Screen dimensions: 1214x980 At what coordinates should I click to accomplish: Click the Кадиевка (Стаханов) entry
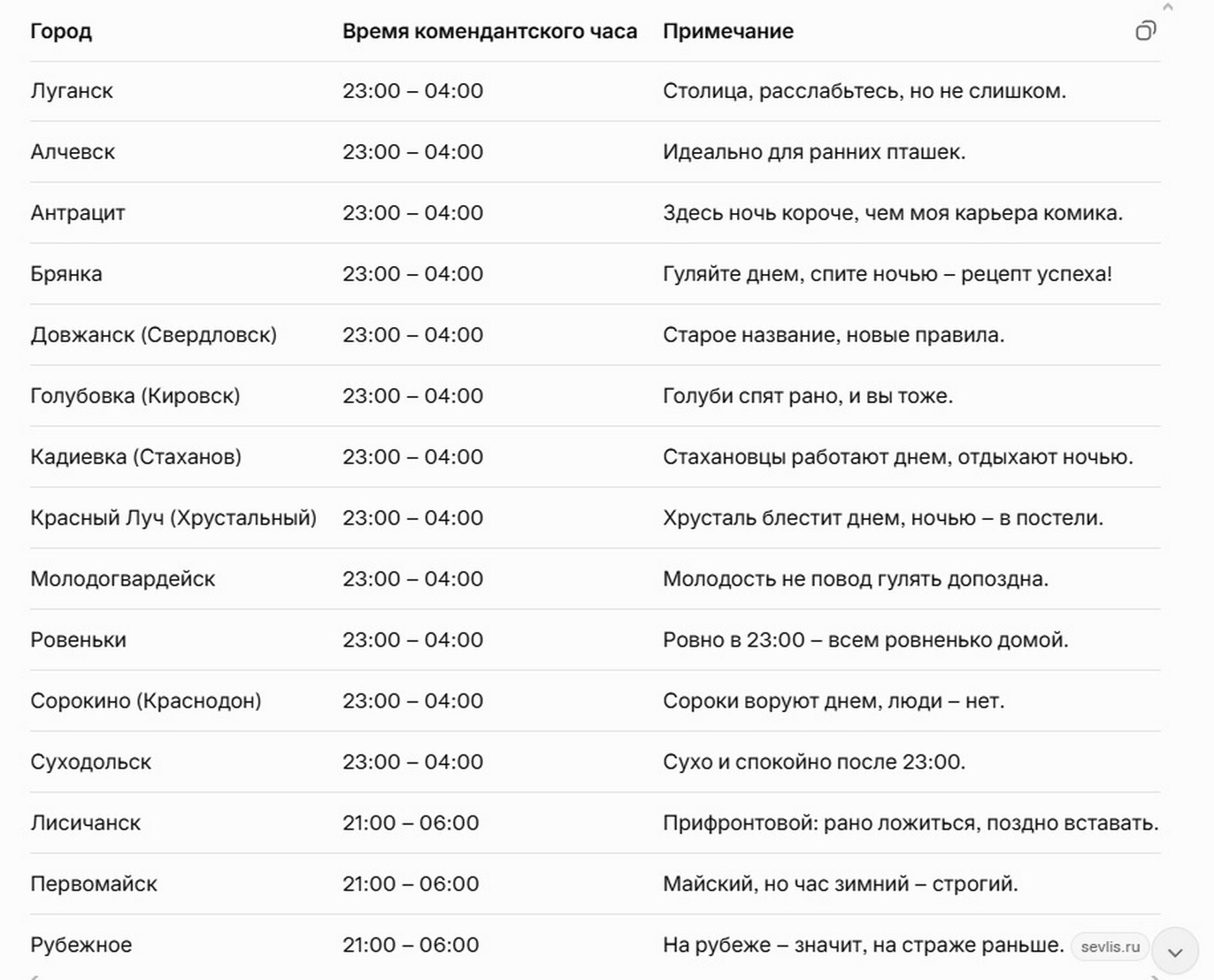pyautogui.click(x=135, y=456)
